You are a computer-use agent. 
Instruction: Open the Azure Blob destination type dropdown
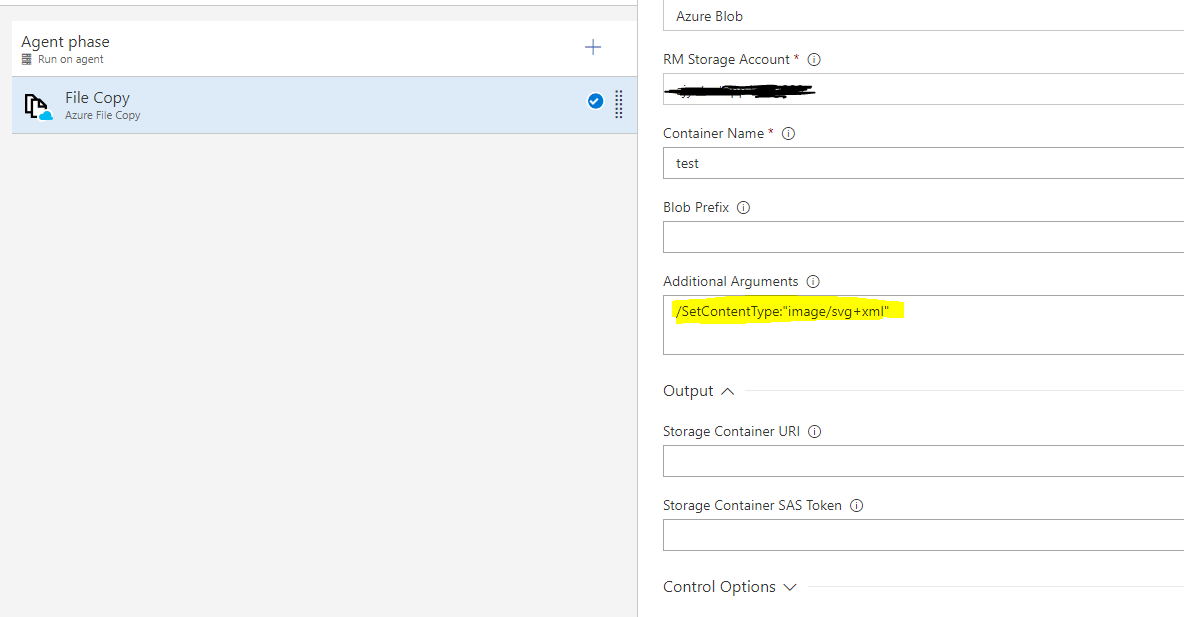coord(923,16)
